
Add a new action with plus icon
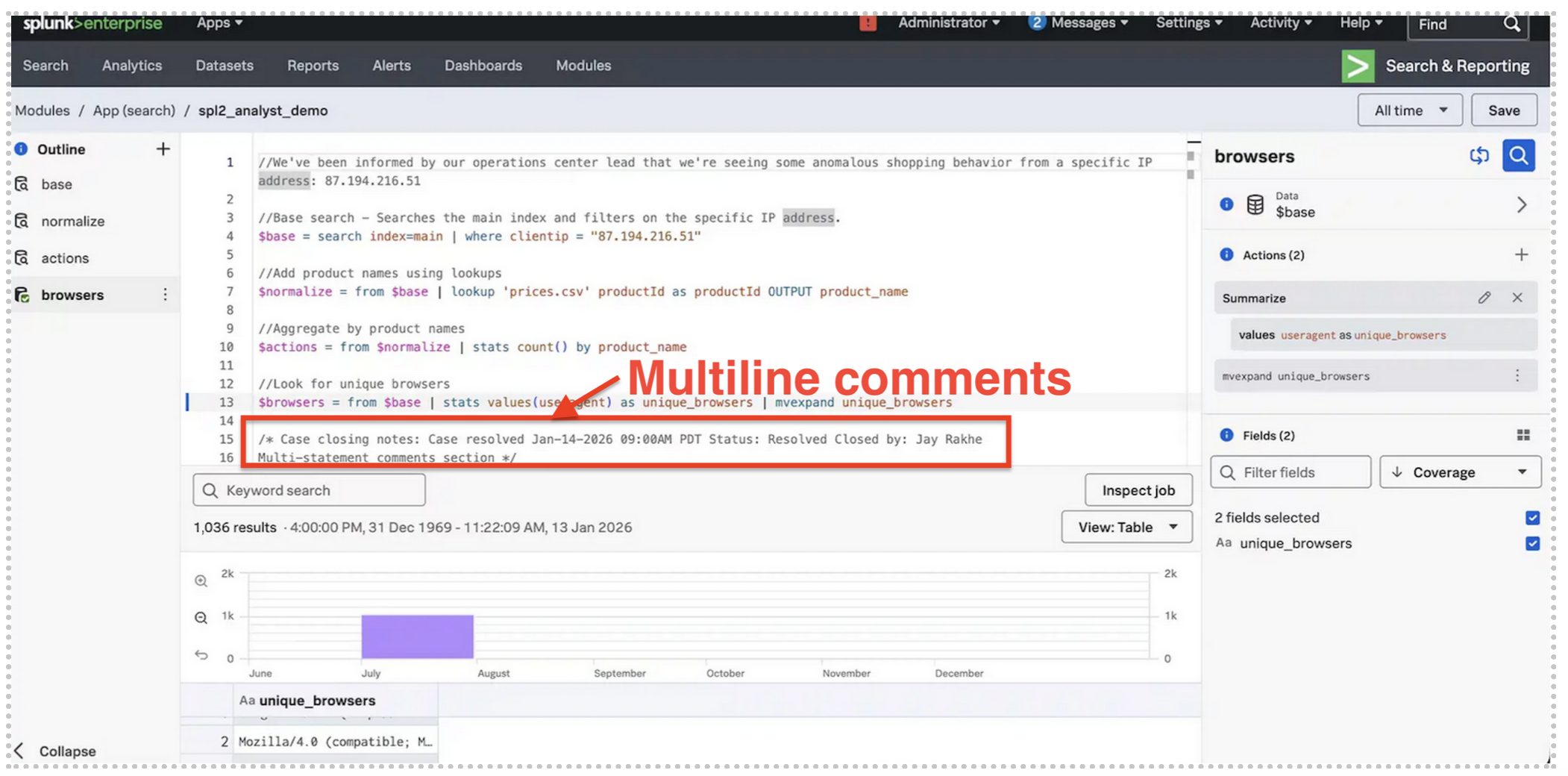pyautogui.click(x=1521, y=254)
